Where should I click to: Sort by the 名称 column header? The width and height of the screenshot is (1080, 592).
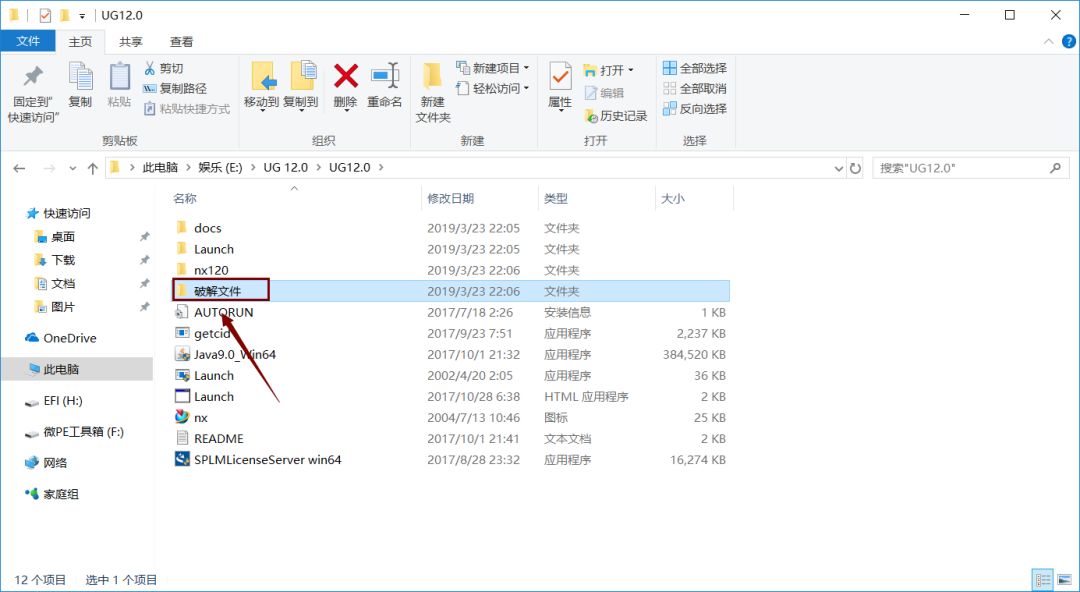[x=185, y=198]
